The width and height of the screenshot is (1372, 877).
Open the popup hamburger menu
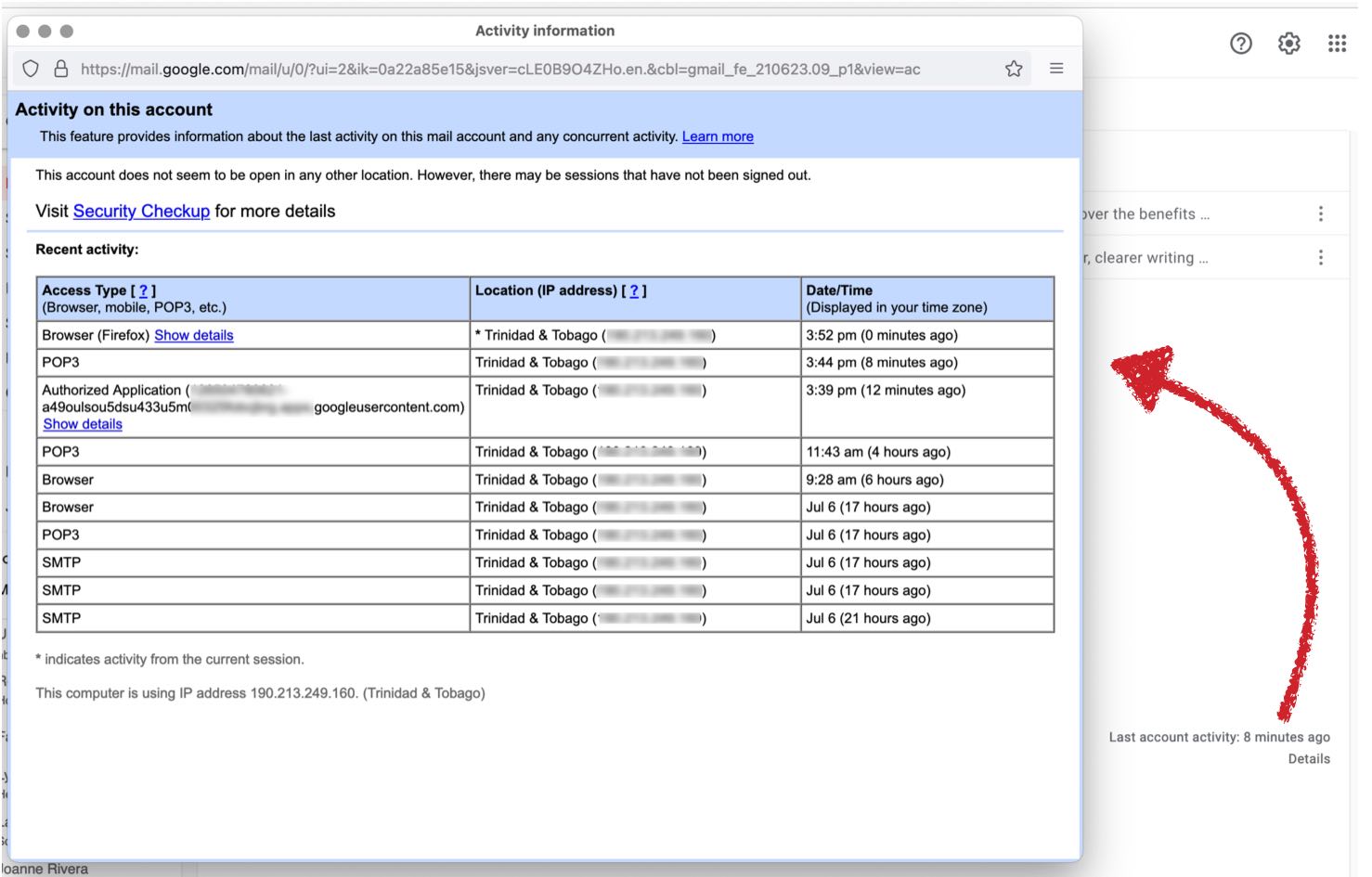click(1055, 69)
